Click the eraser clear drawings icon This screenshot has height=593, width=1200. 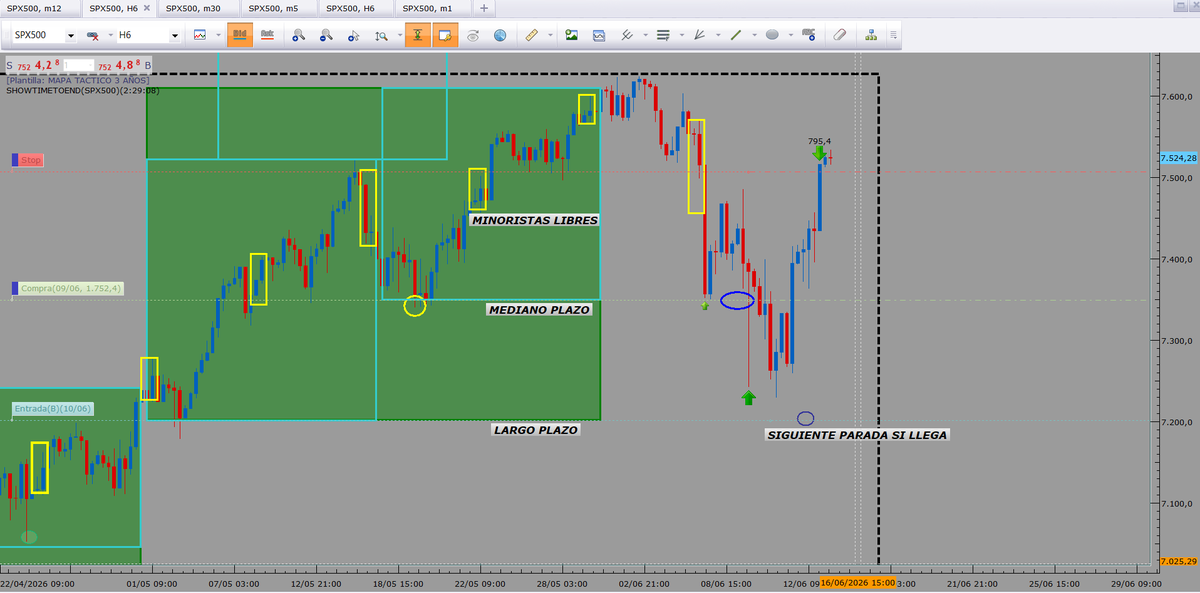coord(840,35)
